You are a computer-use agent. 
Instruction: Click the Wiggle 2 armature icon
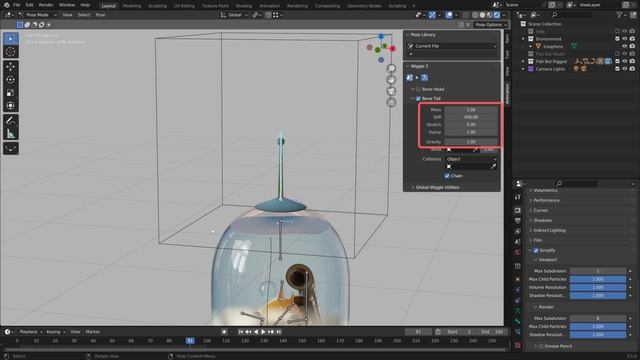click(409, 78)
